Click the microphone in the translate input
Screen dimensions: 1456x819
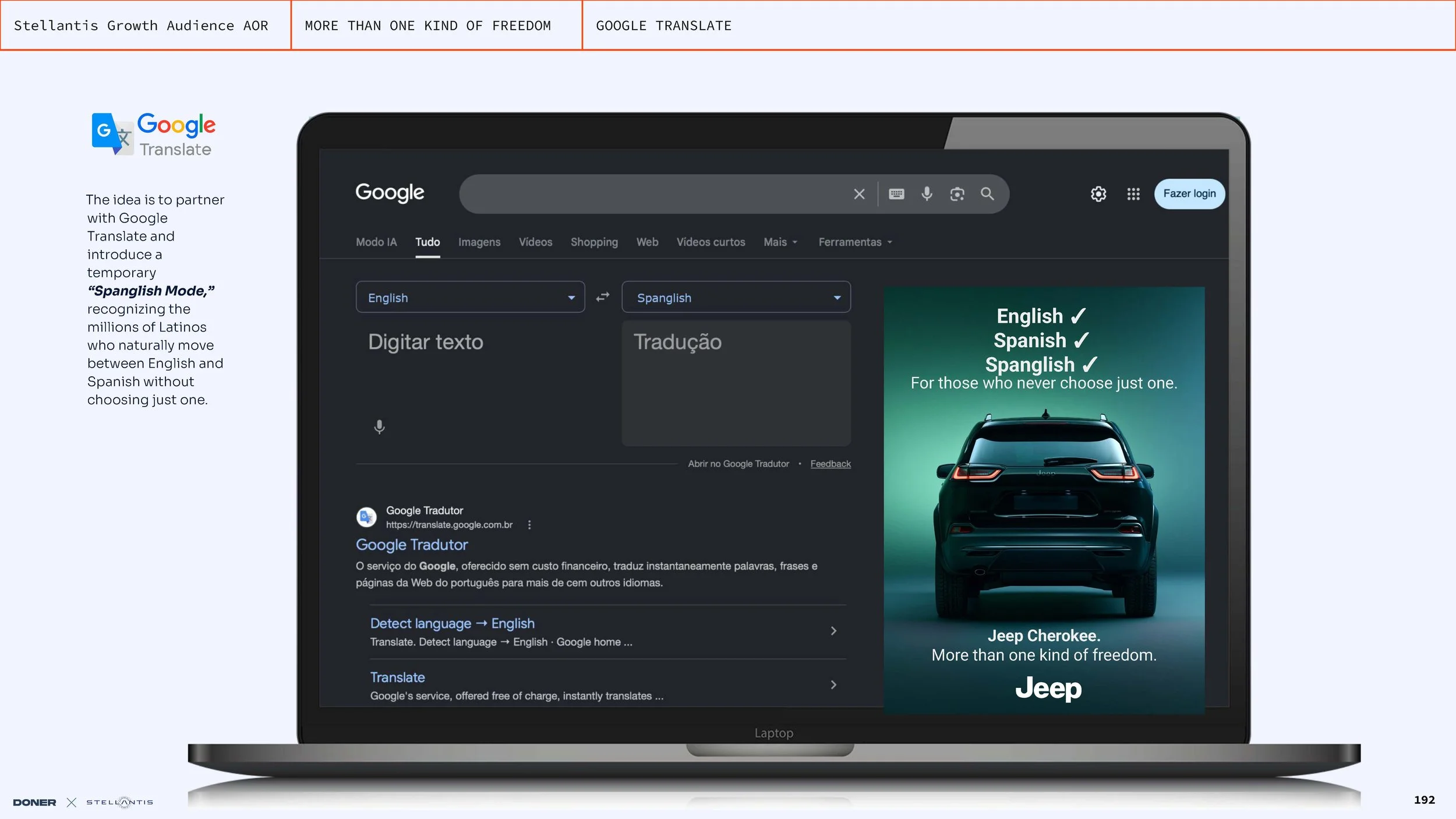pyautogui.click(x=379, y=427)
